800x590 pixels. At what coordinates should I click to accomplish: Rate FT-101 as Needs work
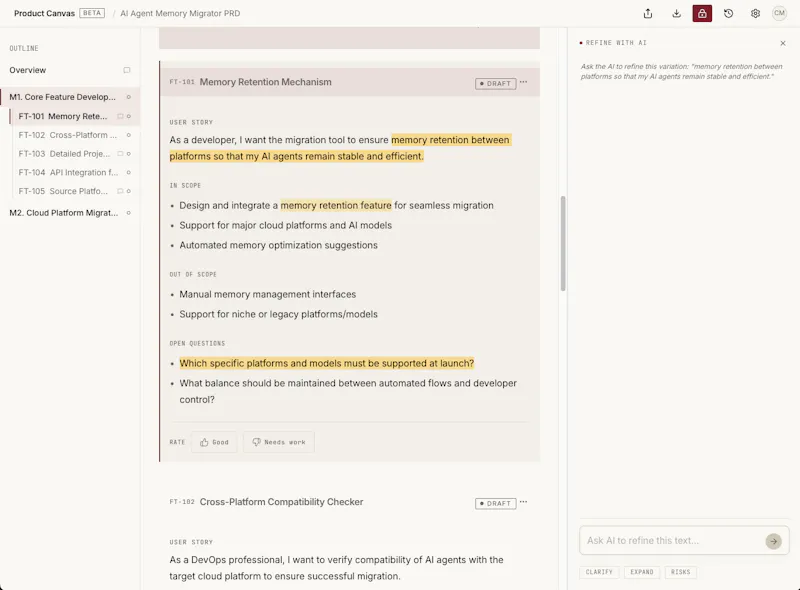click(x=279, y=442)
